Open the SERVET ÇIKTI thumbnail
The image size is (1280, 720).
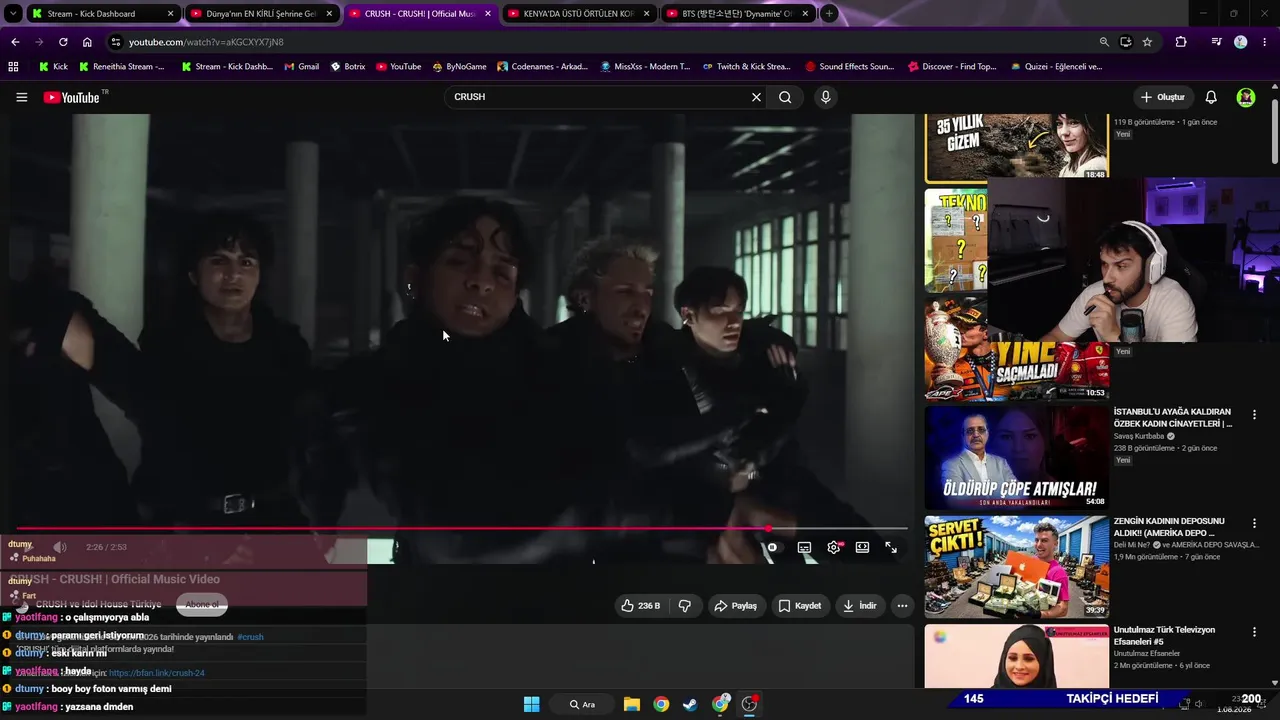coord(1016,567)
